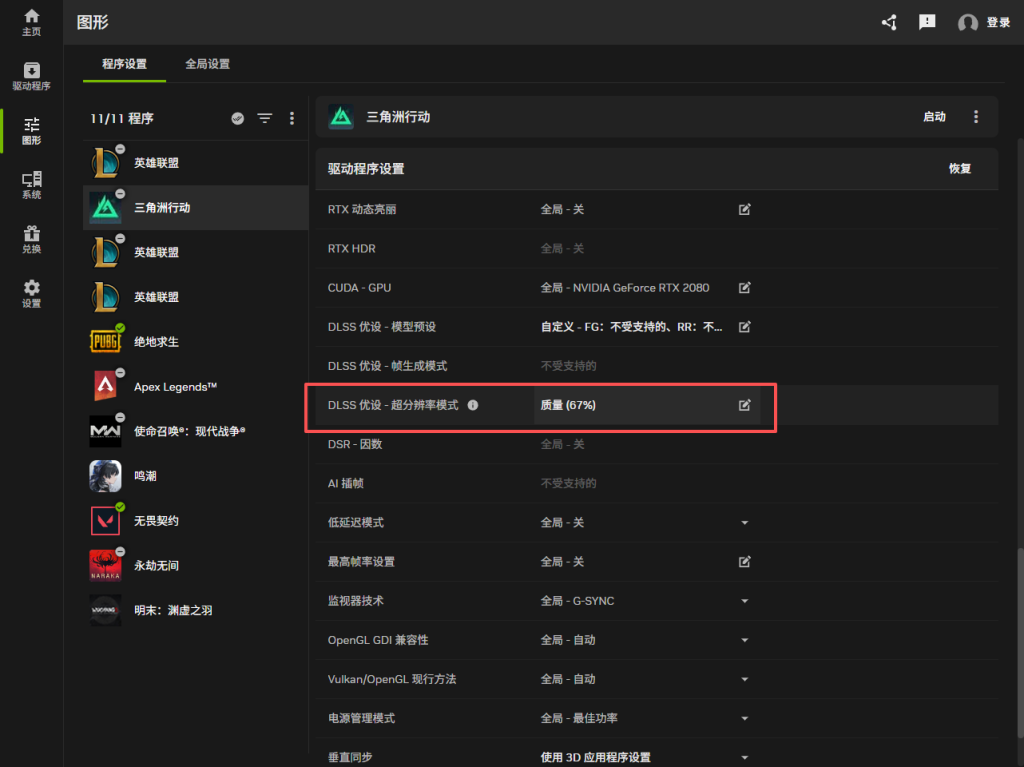Edit the DLSS 超分辨率模式 setting
The height and width of the screenshot is (767, 1024).
(x=744, y=405)
